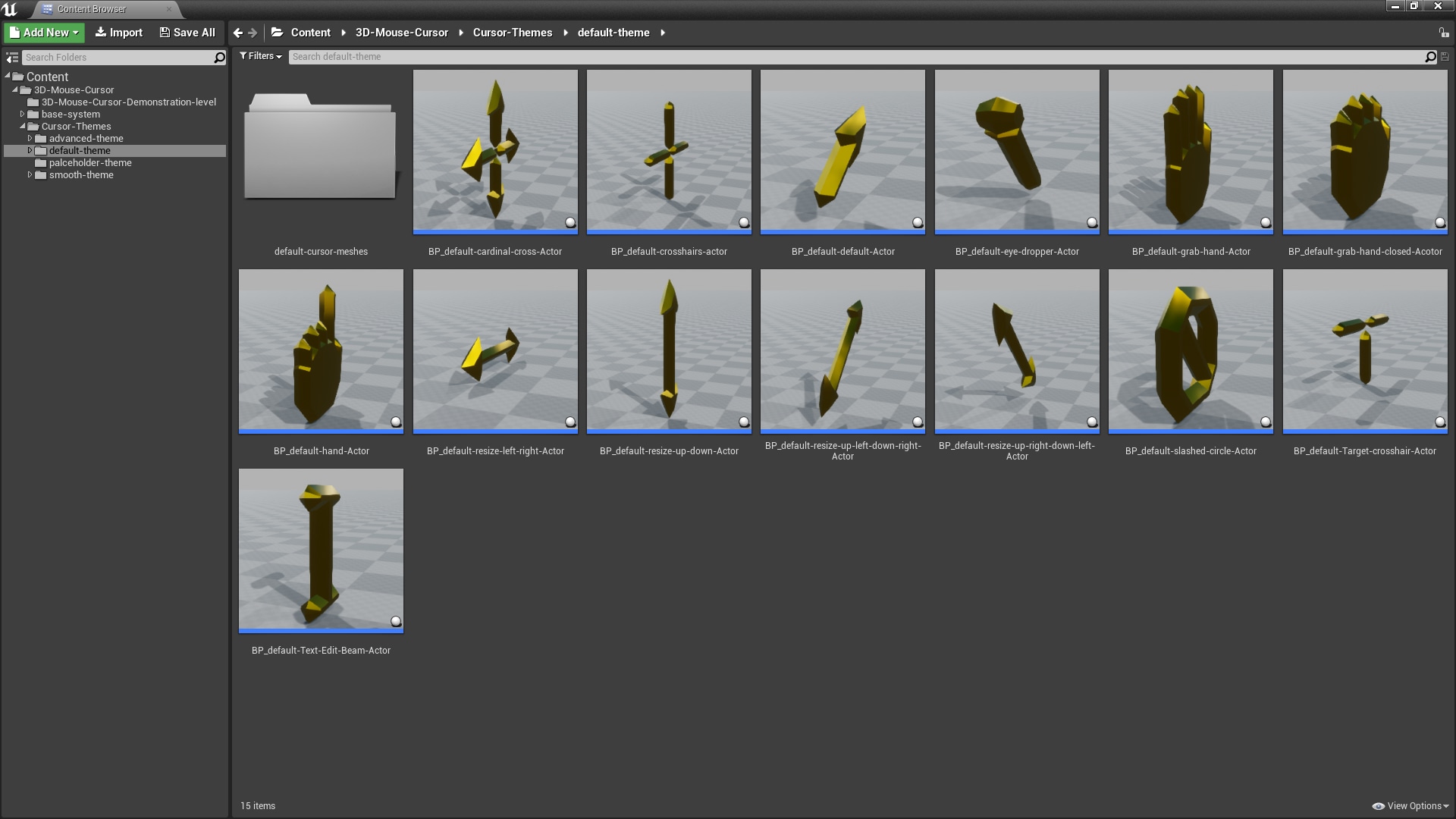Open the View Options menu
The image size is (1456, 819).
click(x=1411, y=805)
